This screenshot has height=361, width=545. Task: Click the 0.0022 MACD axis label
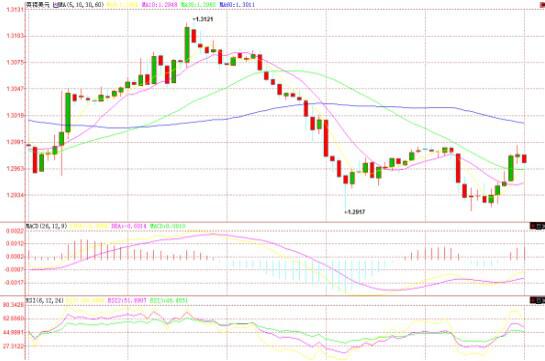pyautogui.click(x=16, y=231)
